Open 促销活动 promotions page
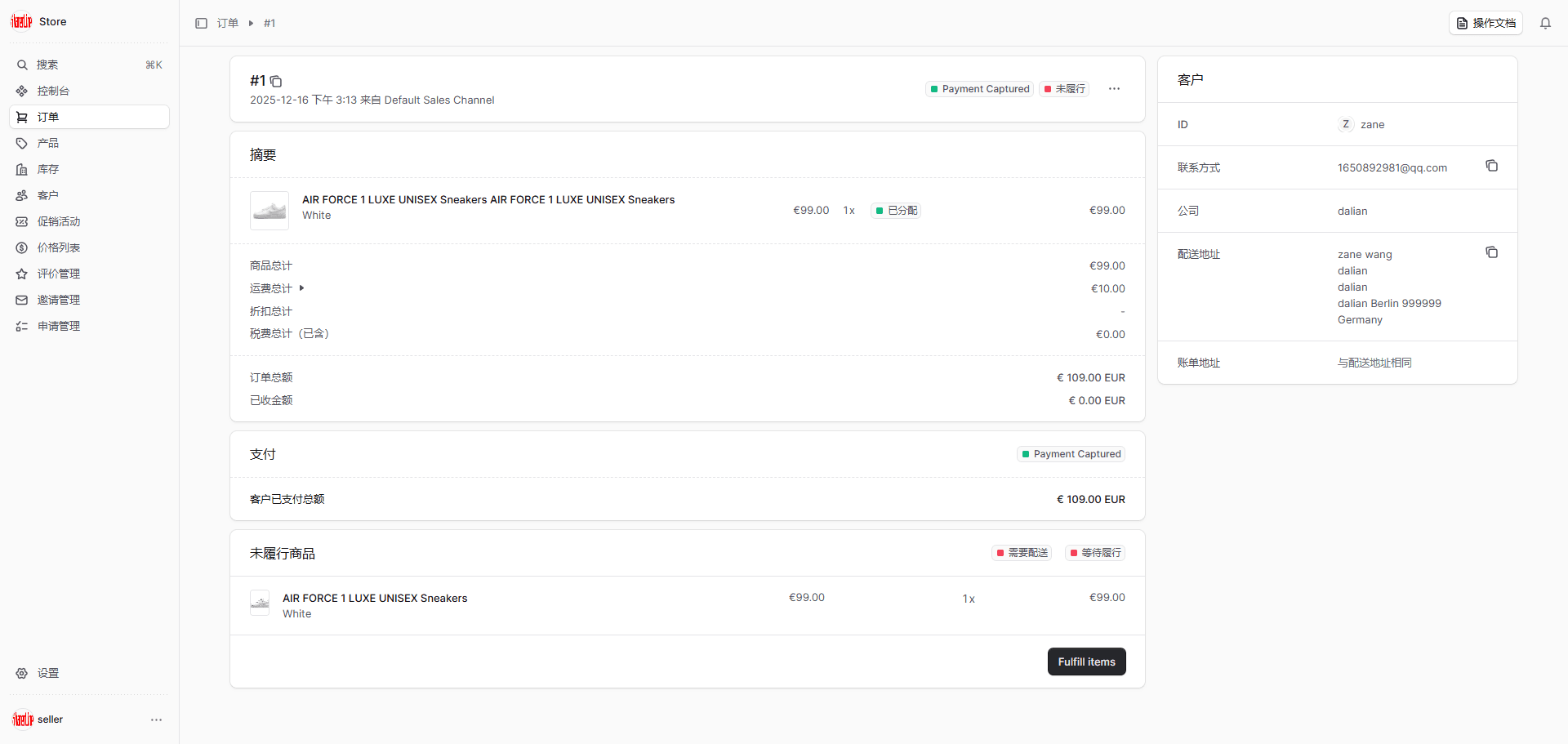Viewport: 1568px width, 744px height. 59,221
